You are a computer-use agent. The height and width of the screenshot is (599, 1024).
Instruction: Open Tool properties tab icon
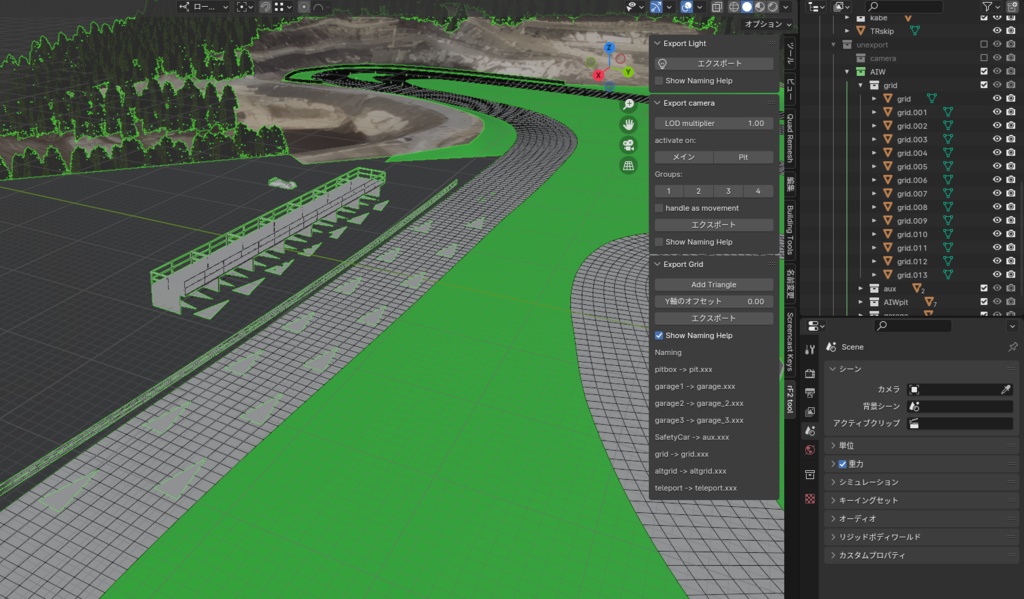pos(810,349)
